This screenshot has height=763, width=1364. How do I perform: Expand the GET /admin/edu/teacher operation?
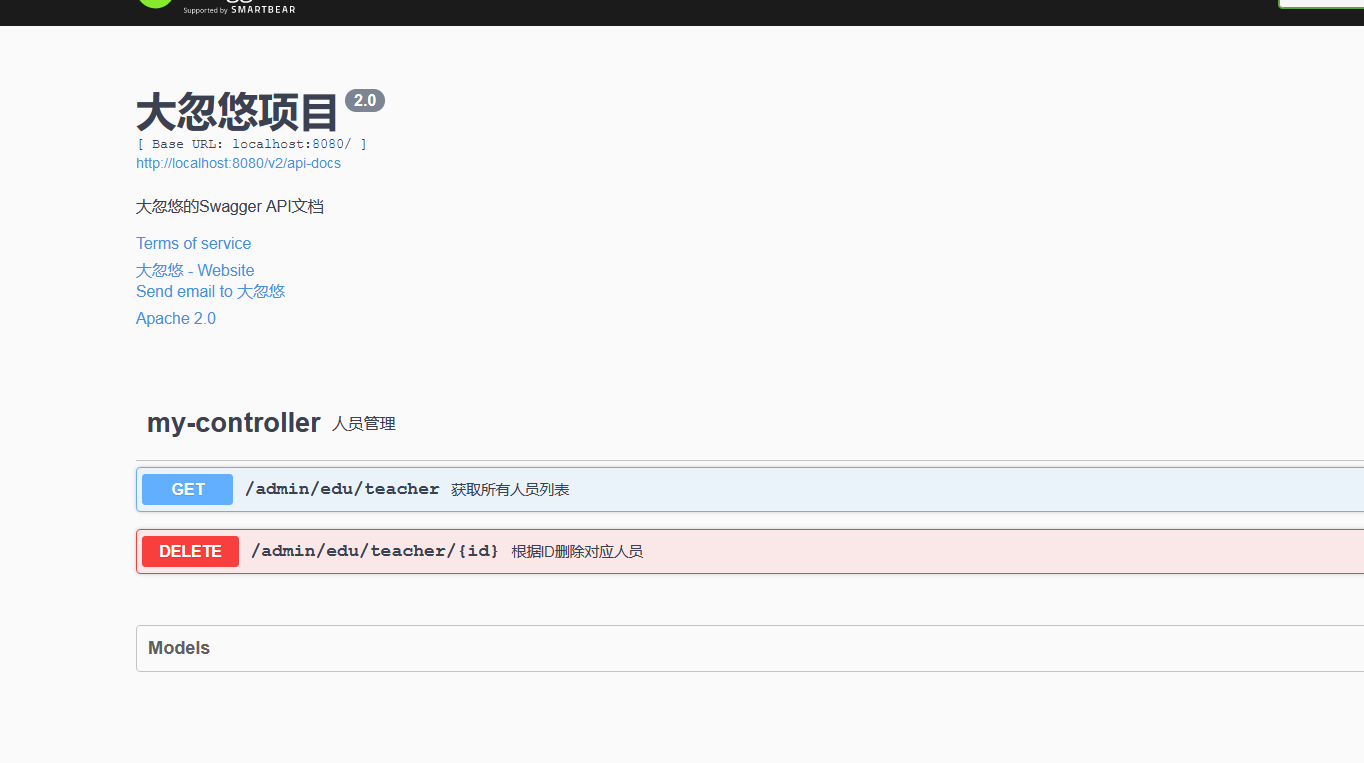pos(700,489)
